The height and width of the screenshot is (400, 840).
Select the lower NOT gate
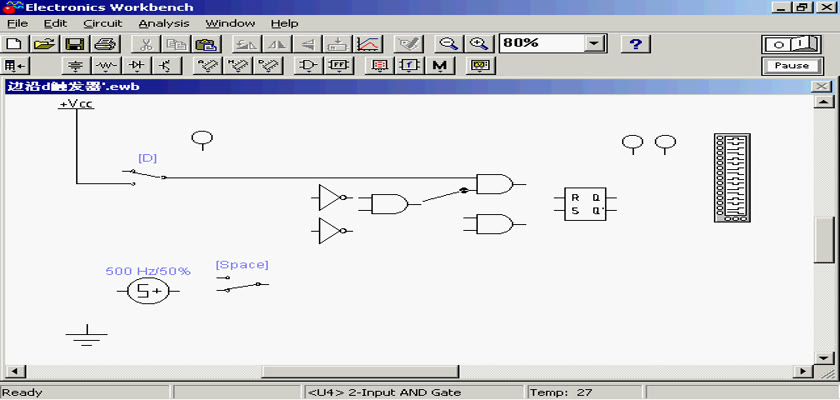[332, 231]
